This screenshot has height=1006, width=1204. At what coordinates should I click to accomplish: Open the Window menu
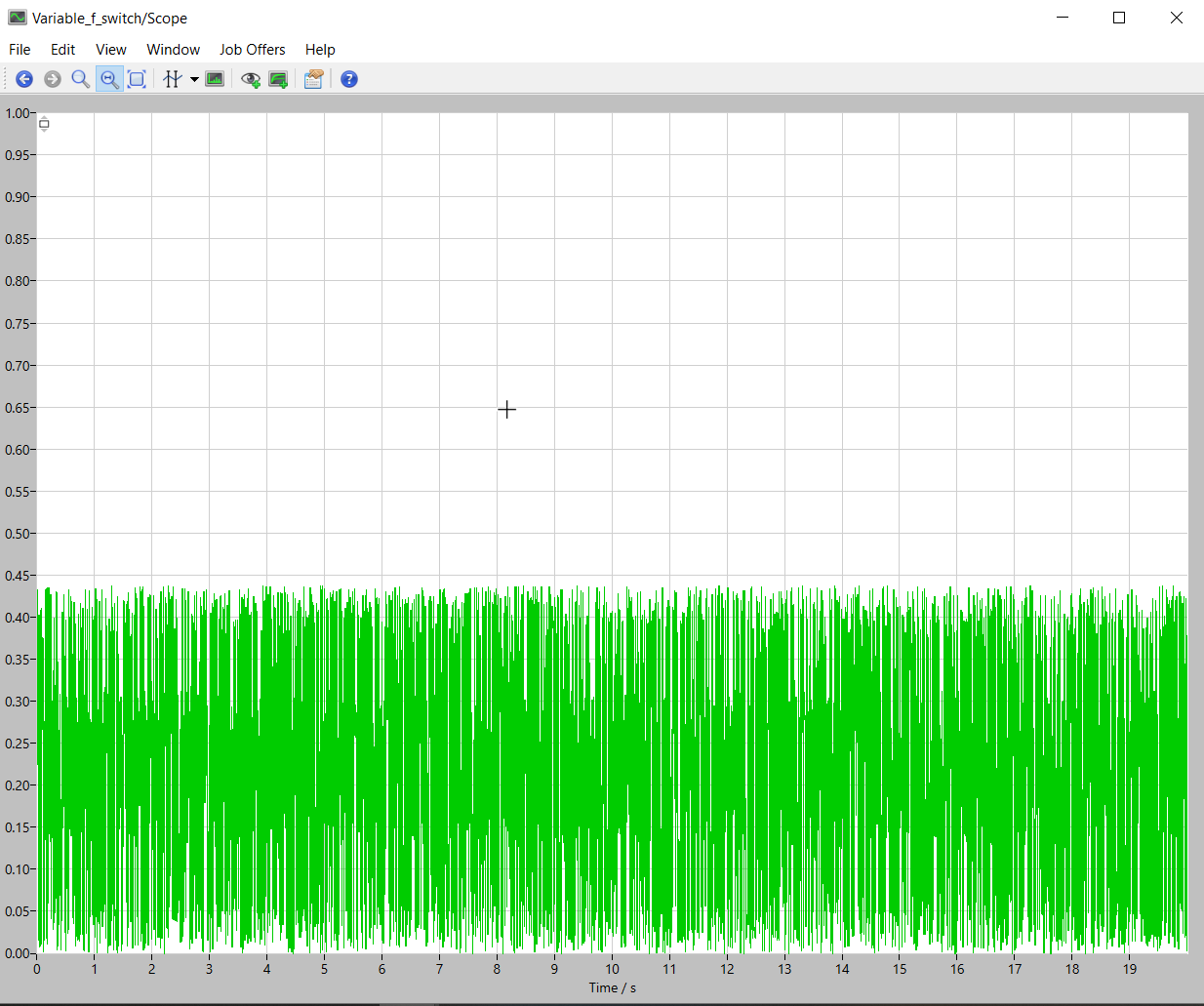pos(174,50)
